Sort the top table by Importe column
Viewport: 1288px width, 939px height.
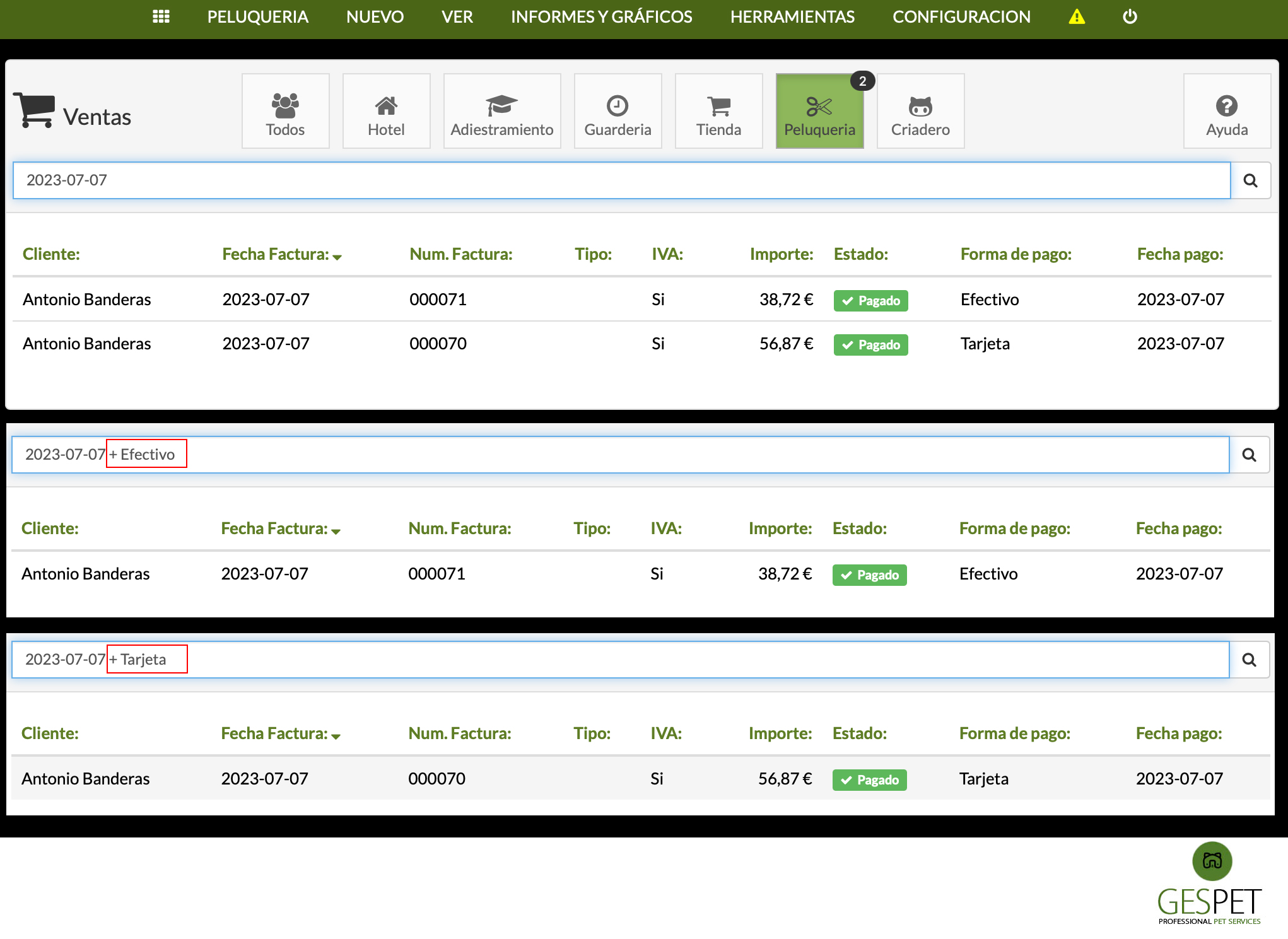781,254
